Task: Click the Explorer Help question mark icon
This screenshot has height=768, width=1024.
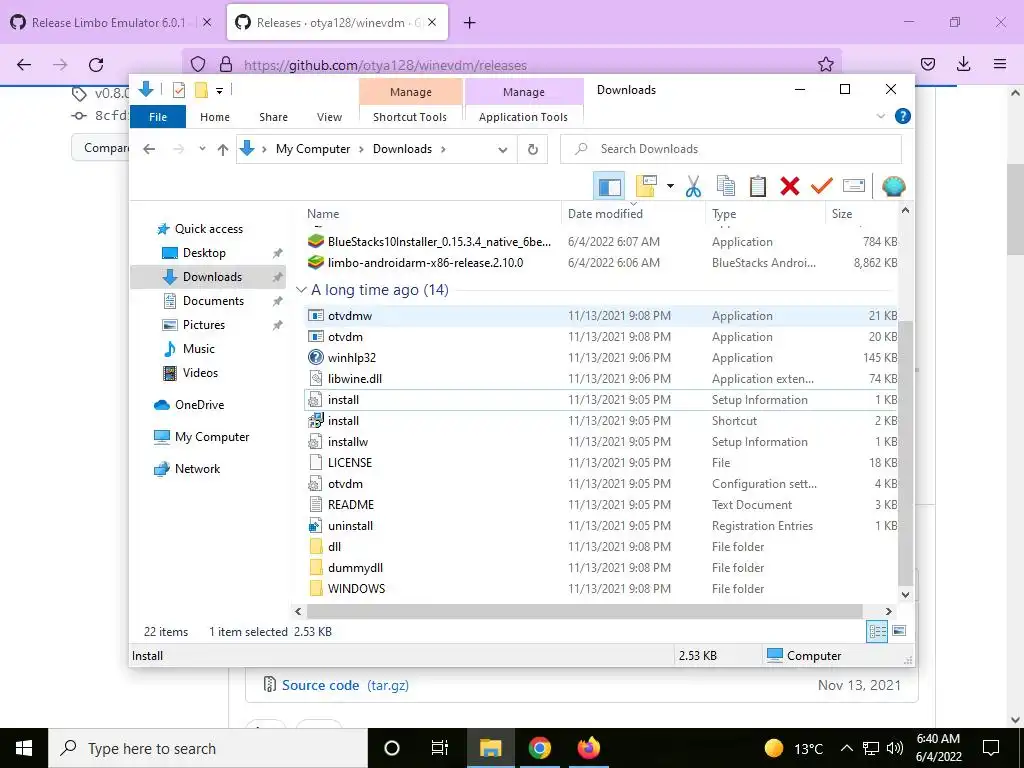Action: click(903, 116)
